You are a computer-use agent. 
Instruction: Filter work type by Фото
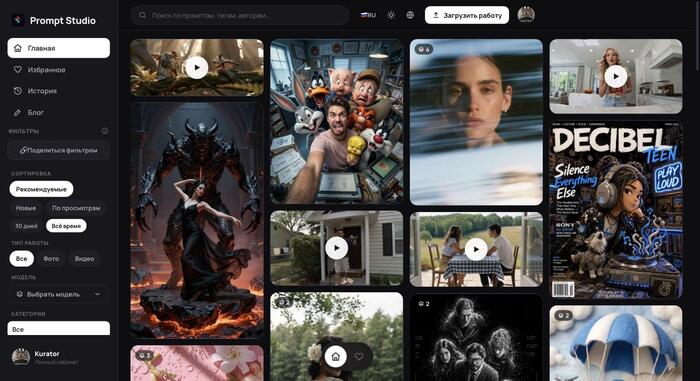[51, 259]
